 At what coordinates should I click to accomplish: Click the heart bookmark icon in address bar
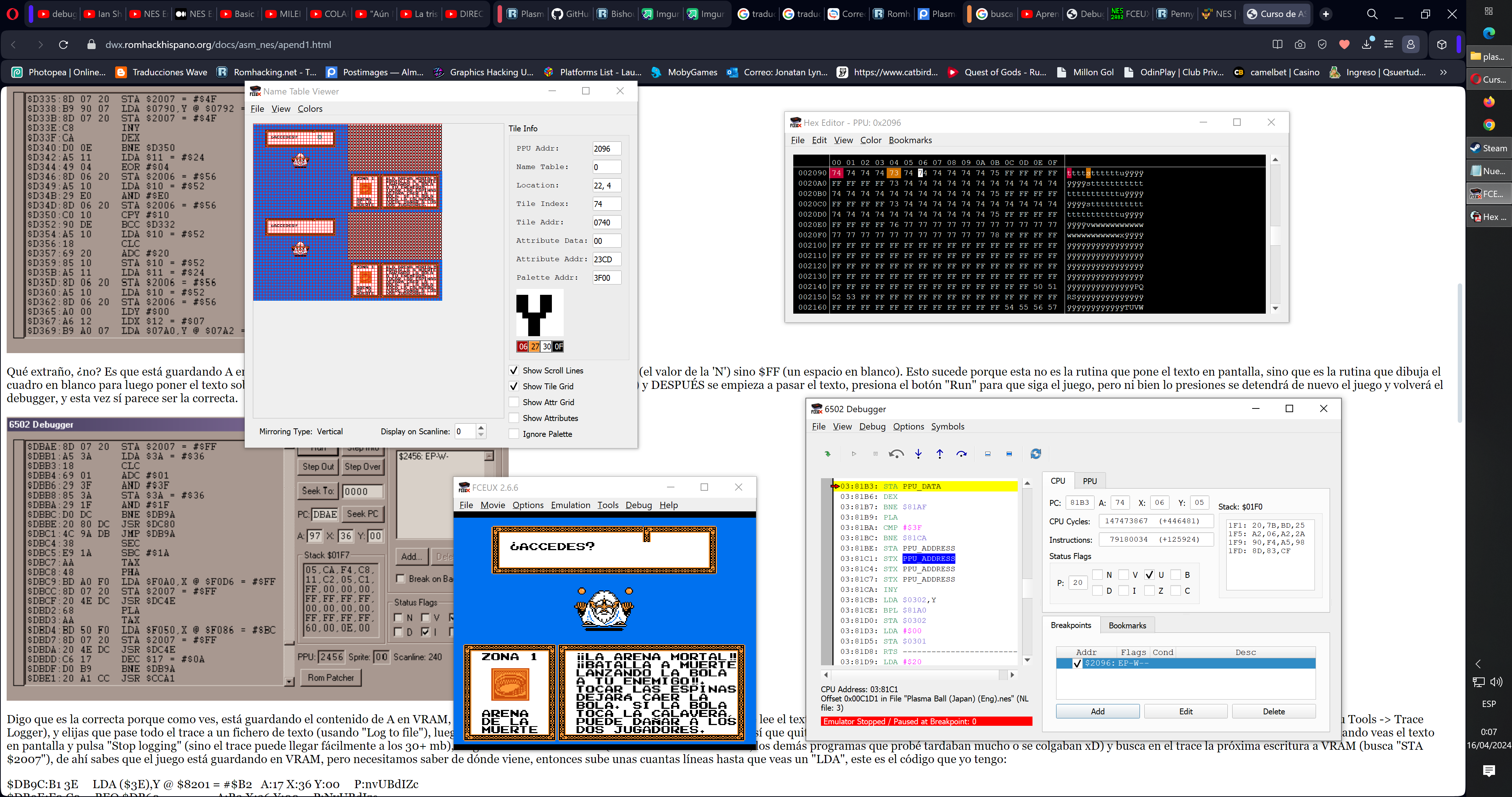point(1344,45)
